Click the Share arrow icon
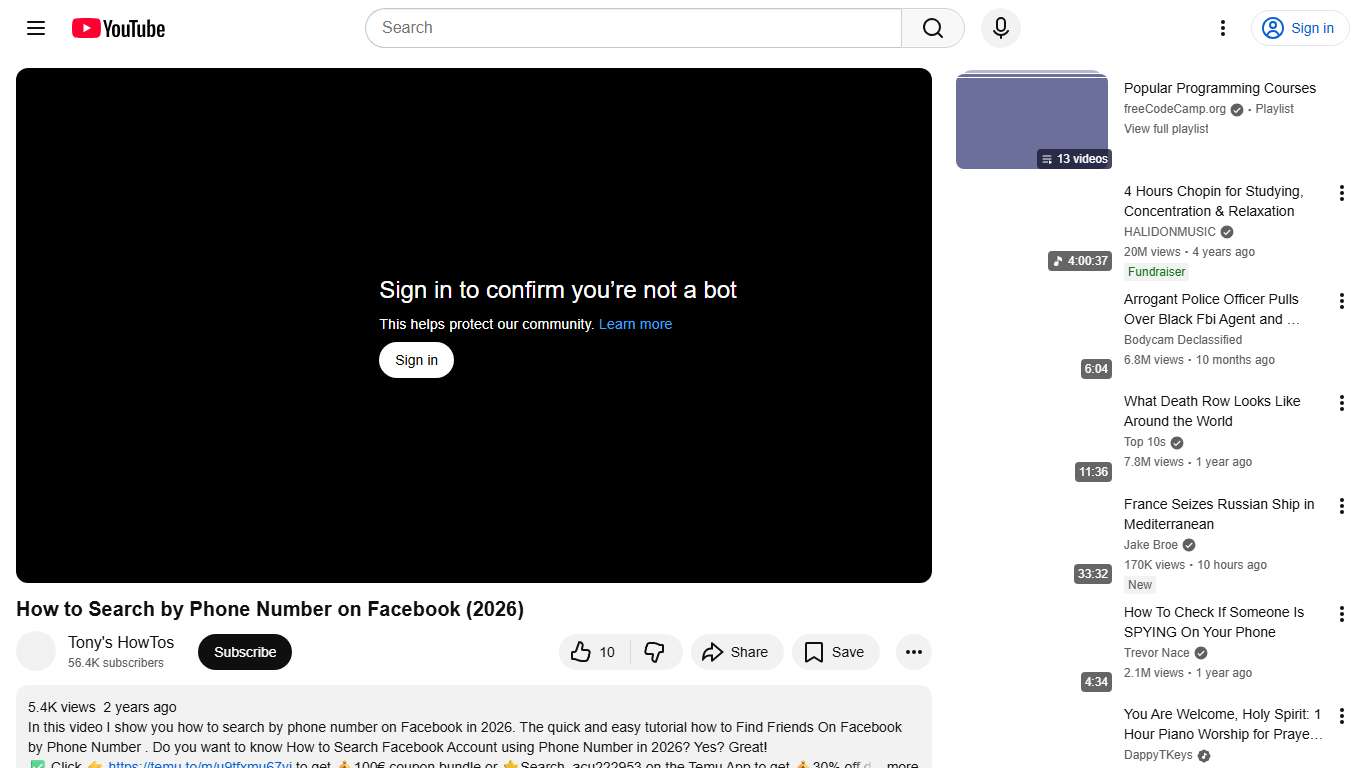 point(714,651)
